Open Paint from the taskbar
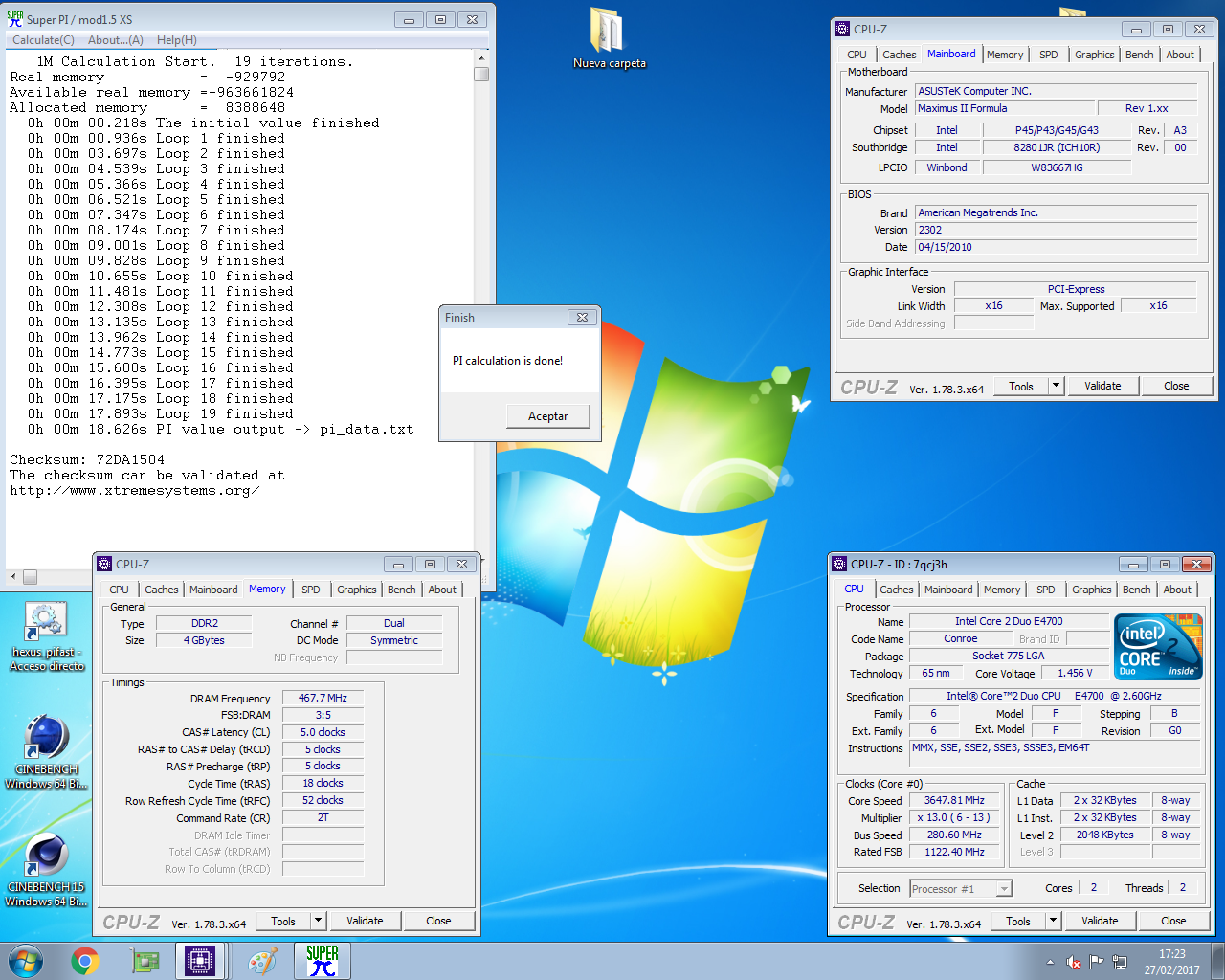The image size is (1225, 980). 262,961
